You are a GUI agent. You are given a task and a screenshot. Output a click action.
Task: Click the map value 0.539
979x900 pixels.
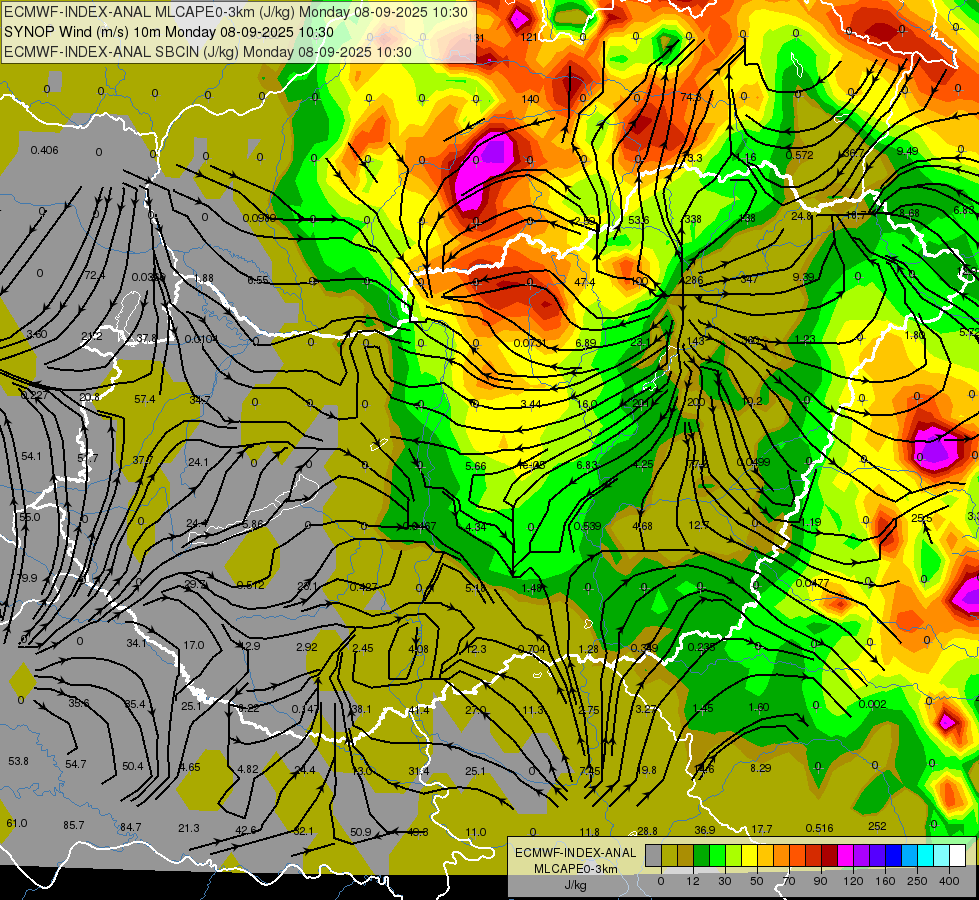588,526
